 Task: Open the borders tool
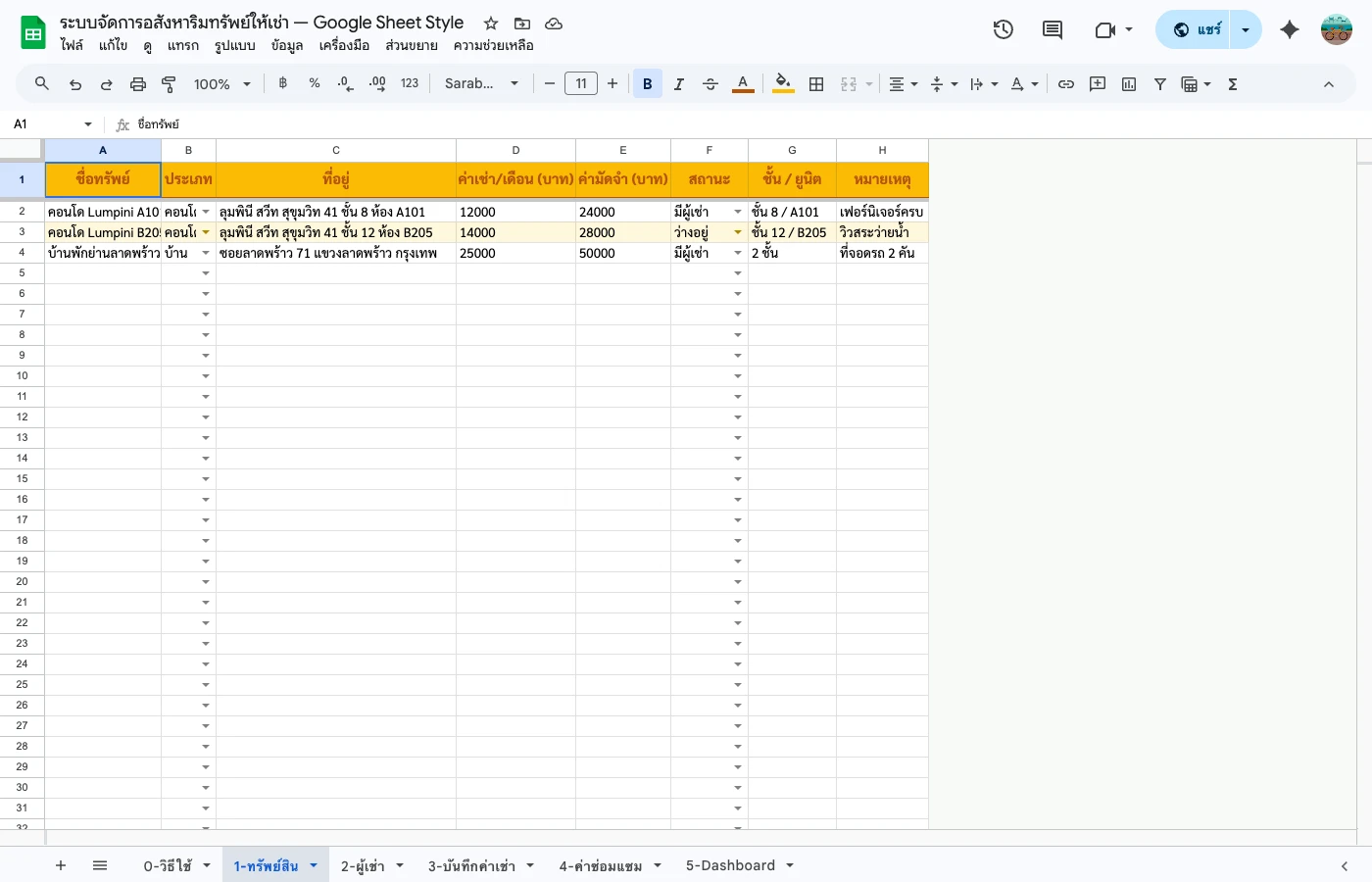816,84
